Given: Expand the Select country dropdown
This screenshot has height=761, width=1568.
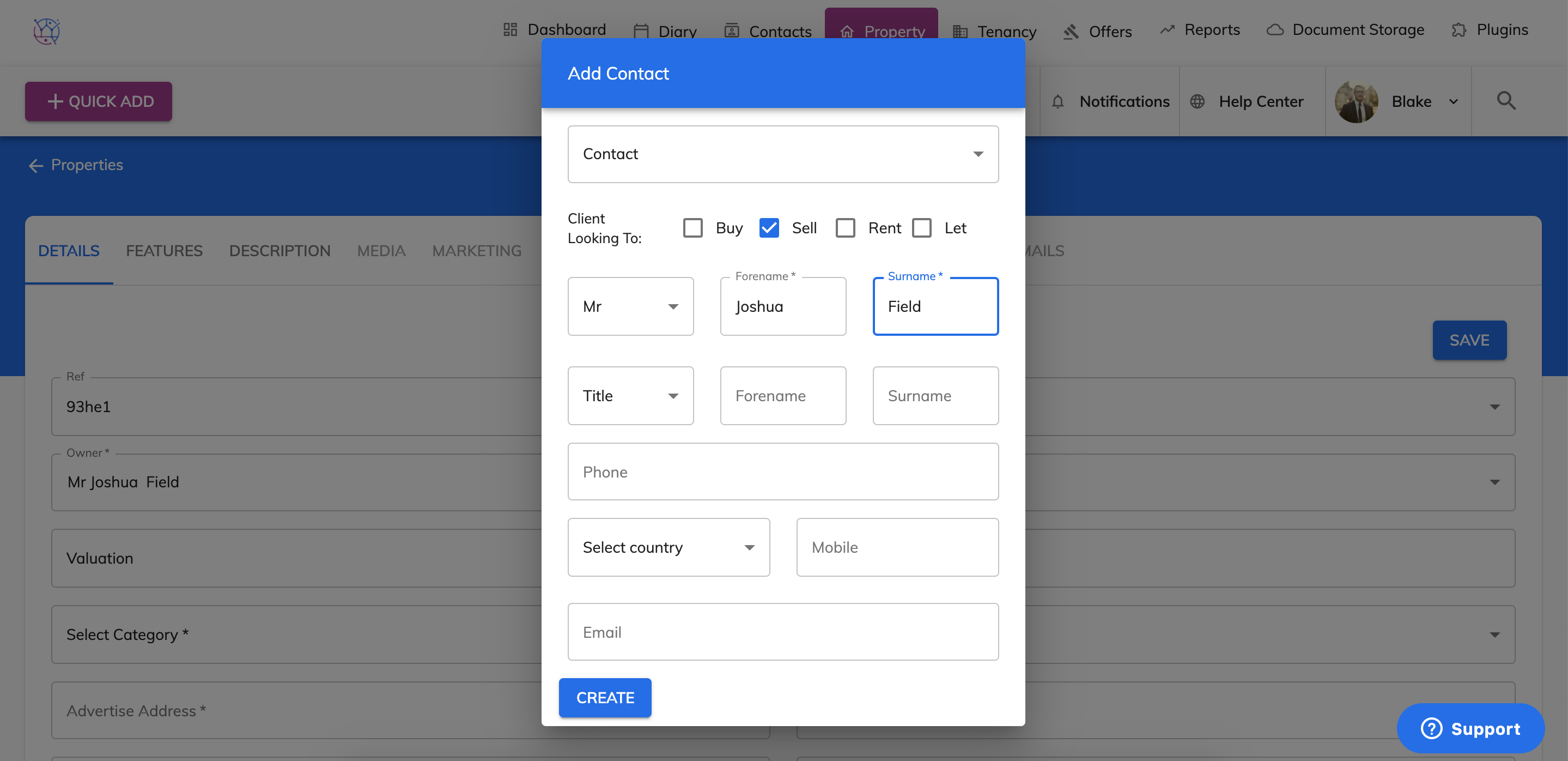Looking at the screenshot, I should click(668, 547).
